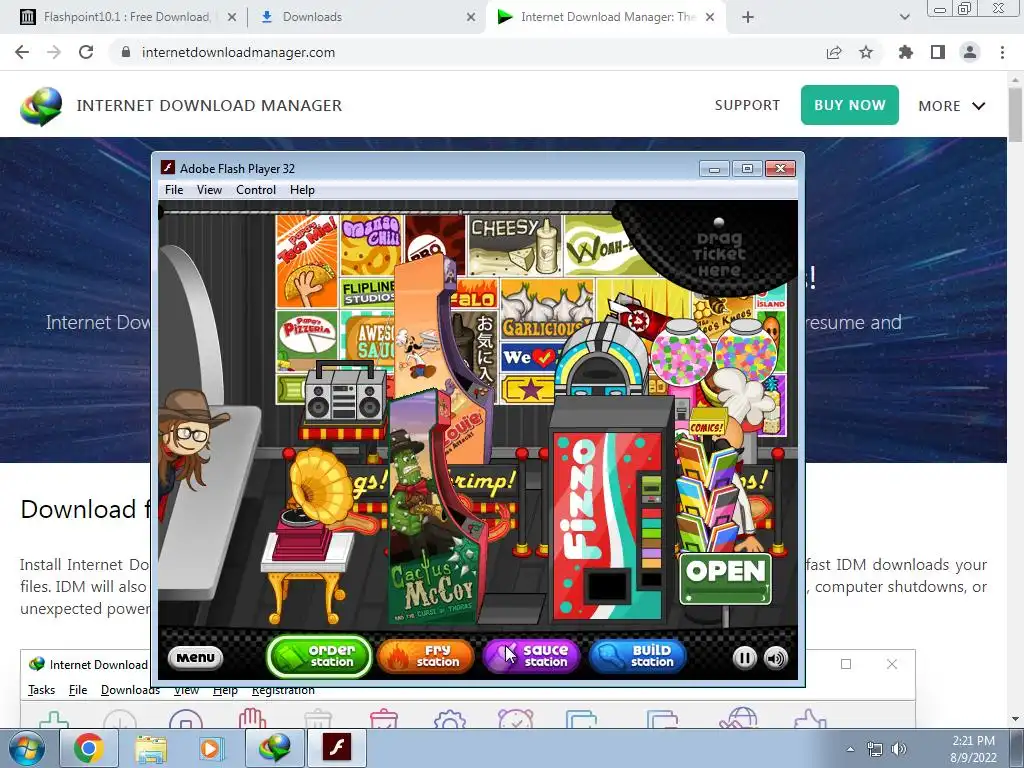Go forward in Chrome

[x=54, y=52]
